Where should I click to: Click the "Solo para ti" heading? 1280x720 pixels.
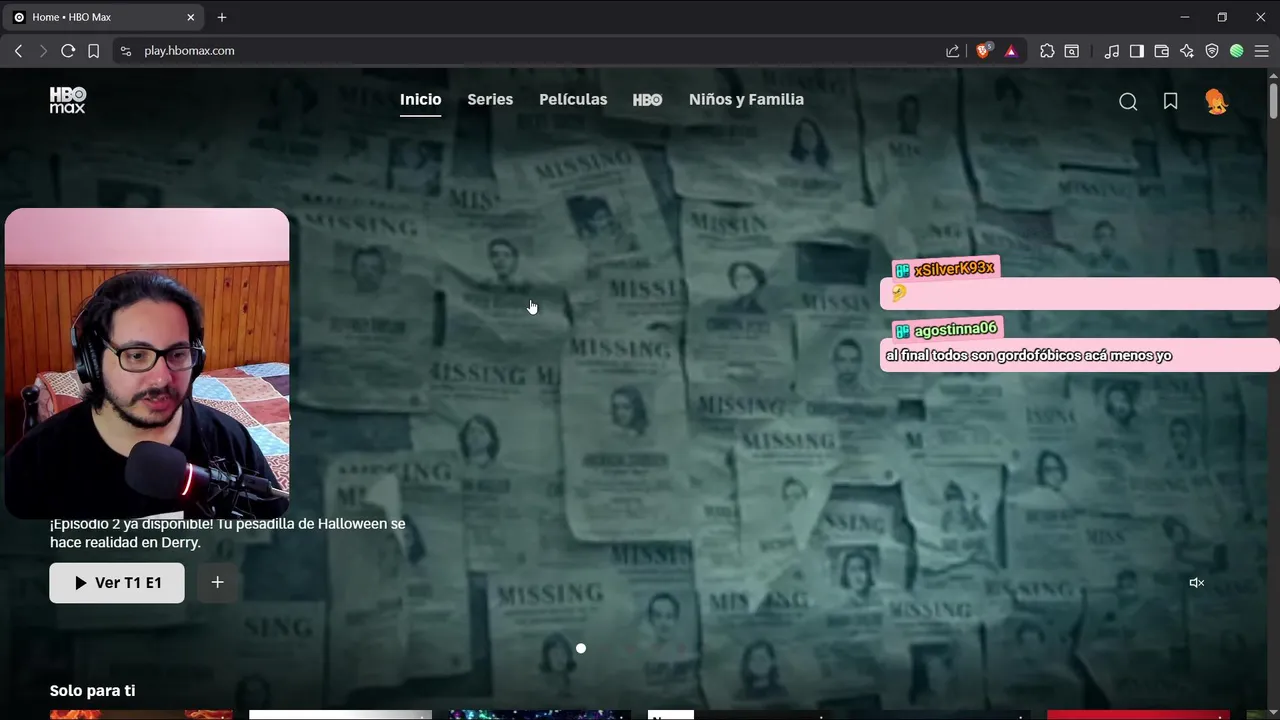[x=92, y=691]
